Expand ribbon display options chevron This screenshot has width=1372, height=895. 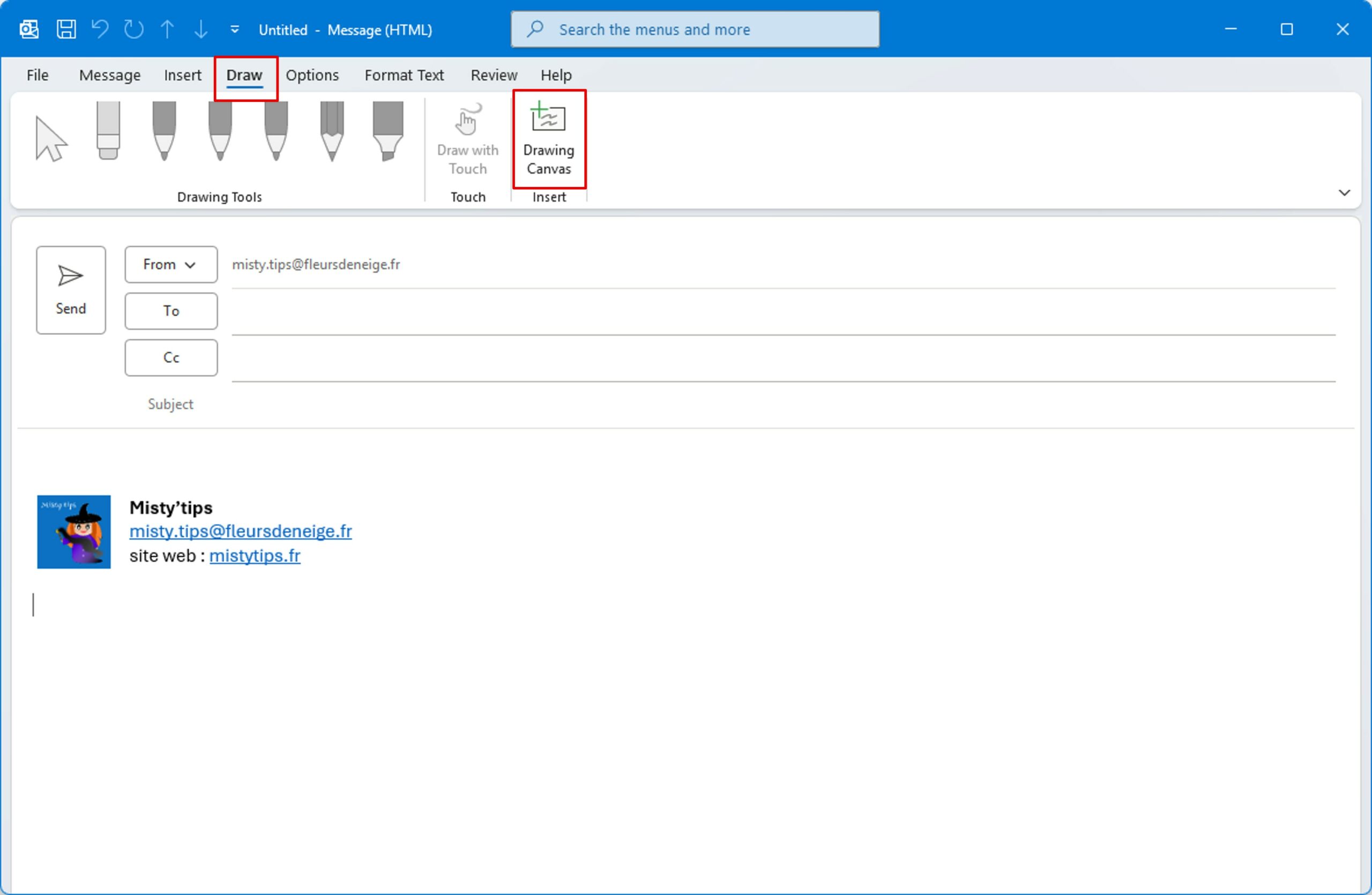[x=1344, y=192]
